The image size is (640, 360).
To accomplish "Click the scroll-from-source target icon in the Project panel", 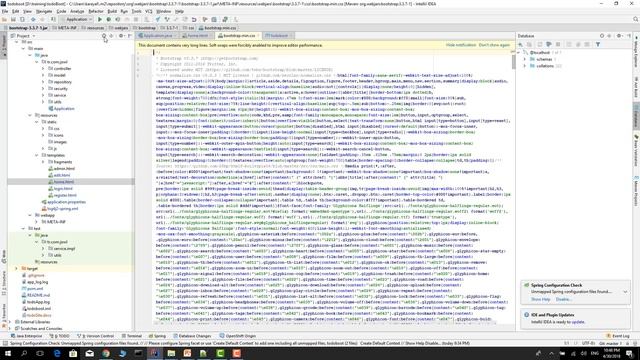I will 104,36.
